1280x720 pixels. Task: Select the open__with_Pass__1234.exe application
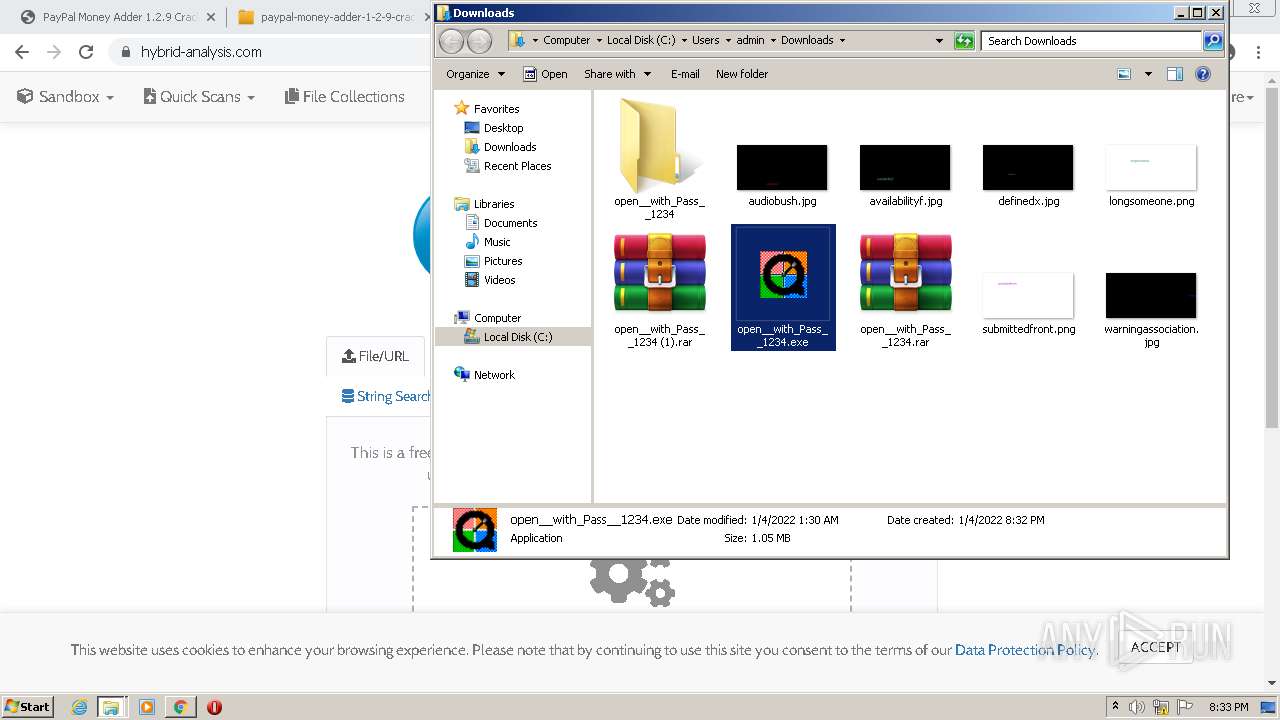(x=783, y=288)
